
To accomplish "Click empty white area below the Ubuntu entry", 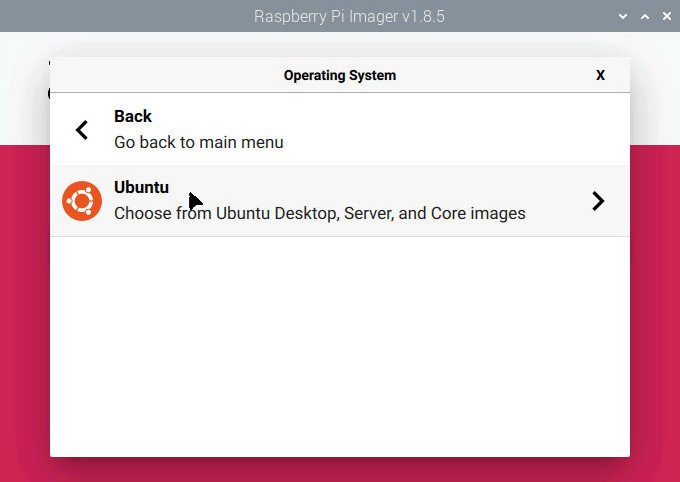I will point(340,347).
